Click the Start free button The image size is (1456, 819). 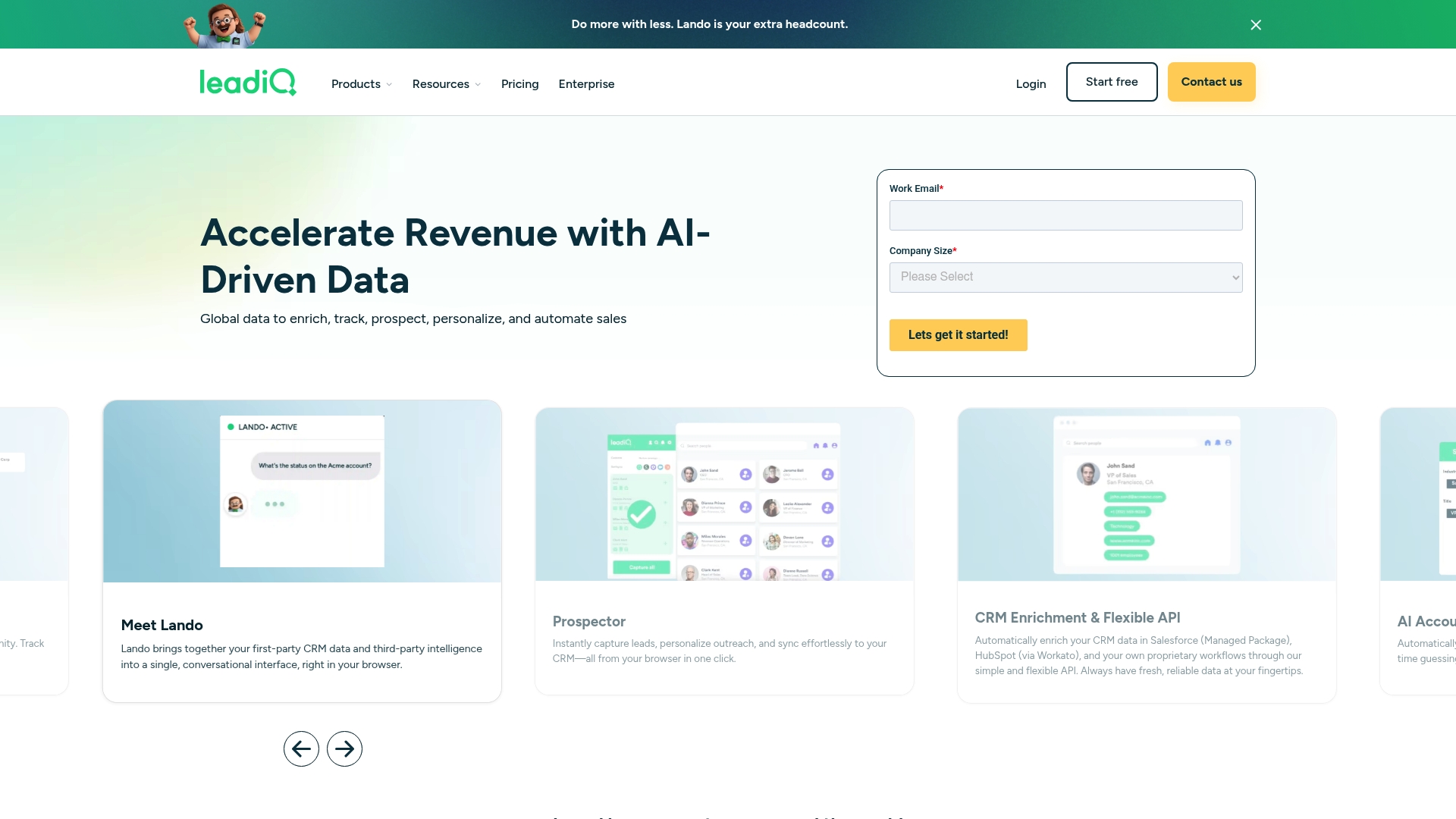coord(1112,82)
